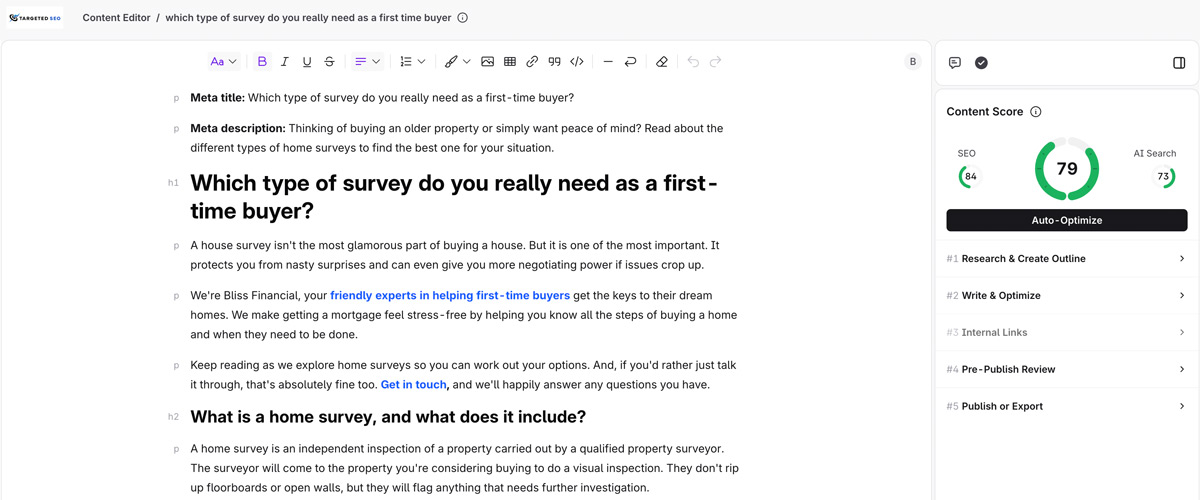The width and height of the screenshot is (1200, 500).
Task: Click in the main H1 heading text
Action: coord(454,197)
